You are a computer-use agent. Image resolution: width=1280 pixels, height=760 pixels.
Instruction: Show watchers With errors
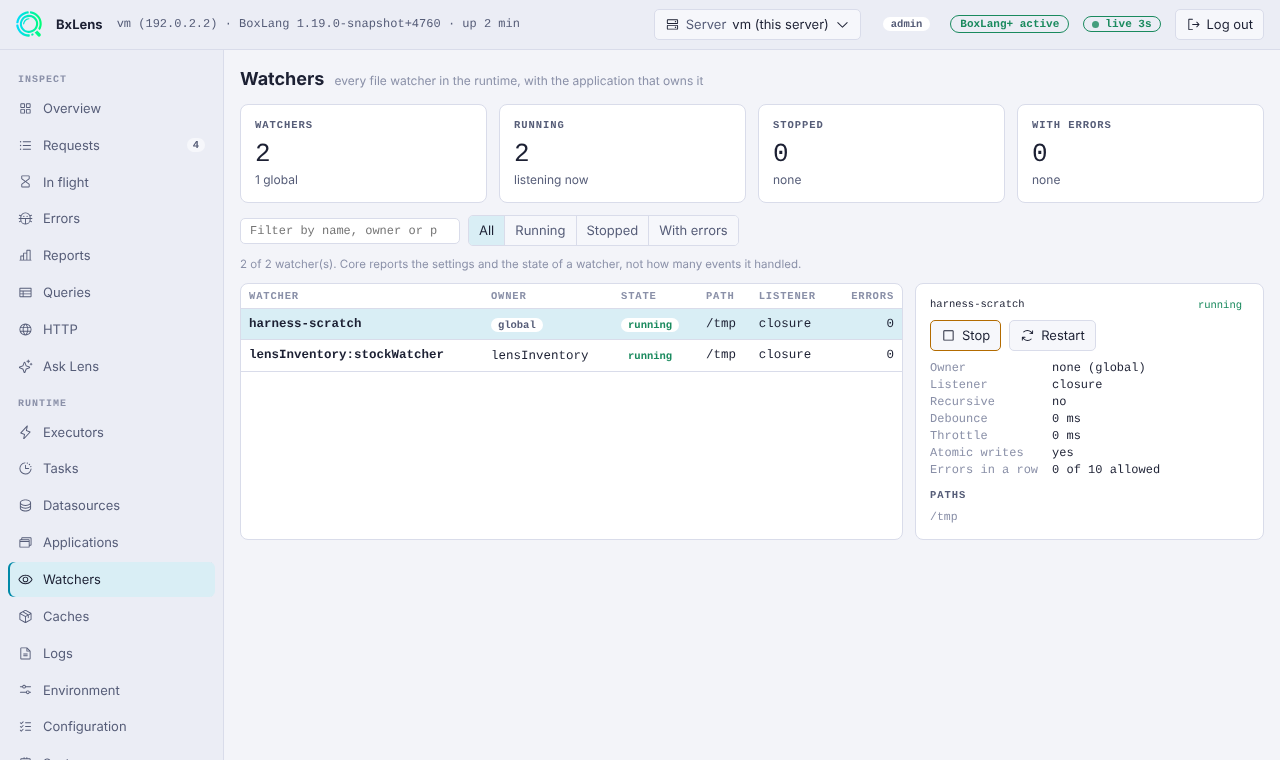(693, 230)
